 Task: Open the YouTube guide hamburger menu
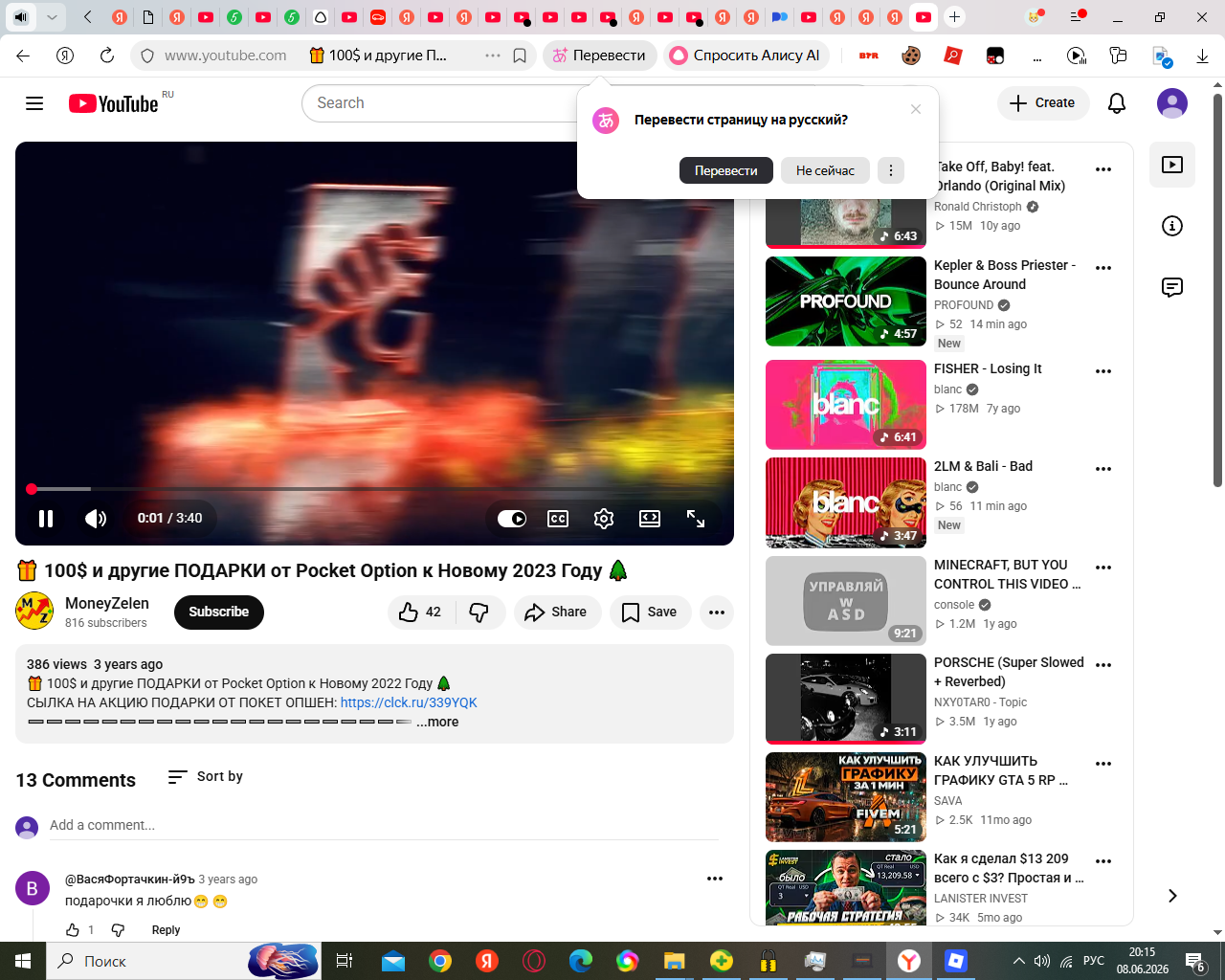click(34, 103)
